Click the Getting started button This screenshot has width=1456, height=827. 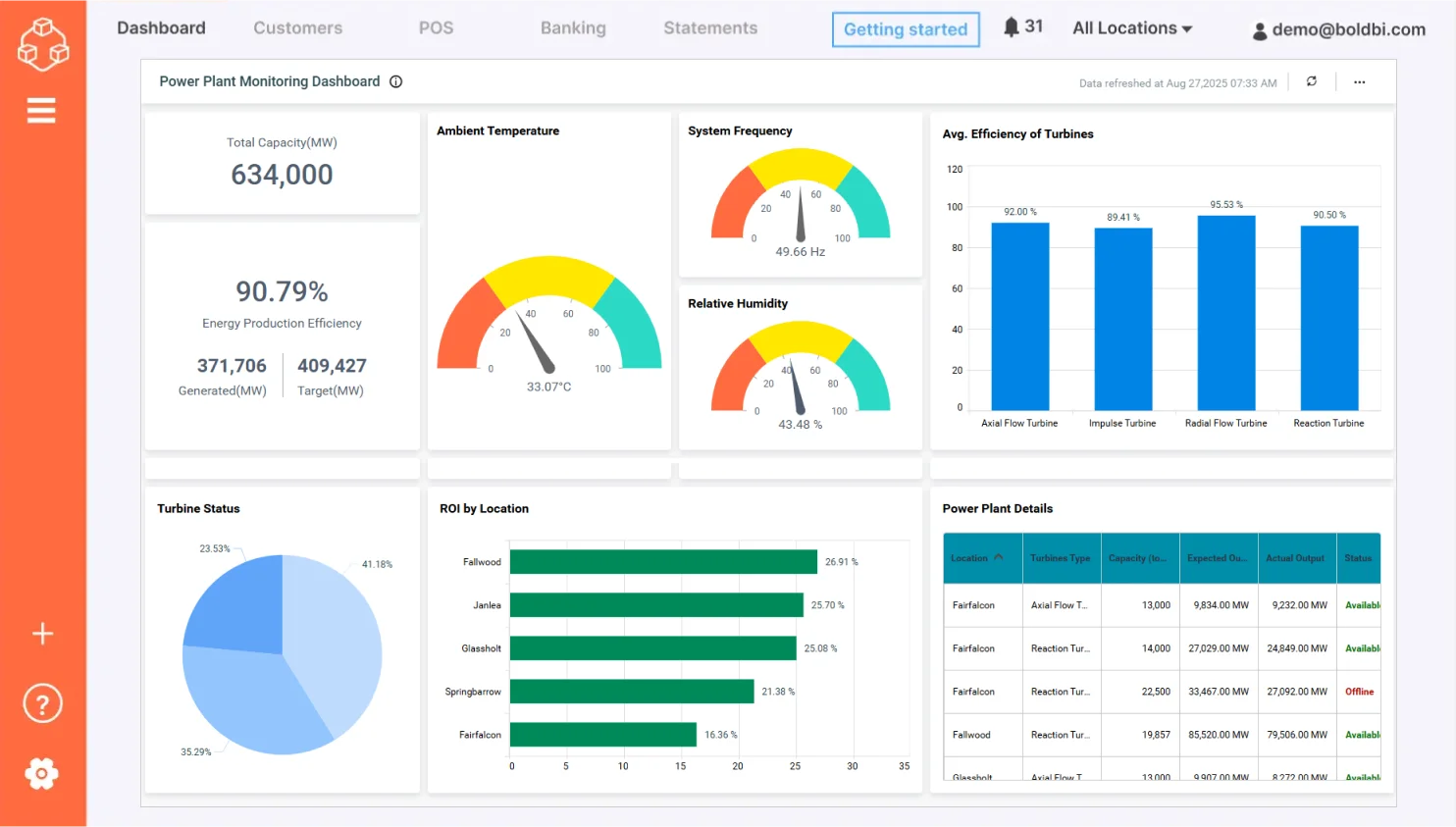tap(905, 29)
